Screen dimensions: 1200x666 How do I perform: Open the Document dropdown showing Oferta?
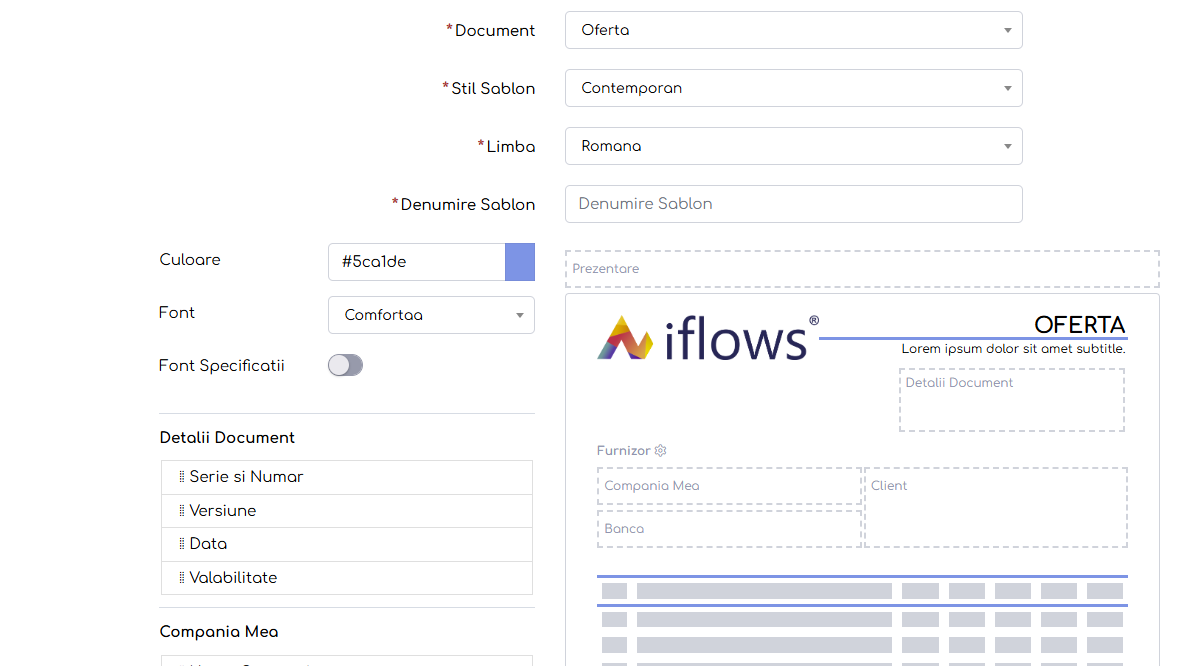point(793,30)
